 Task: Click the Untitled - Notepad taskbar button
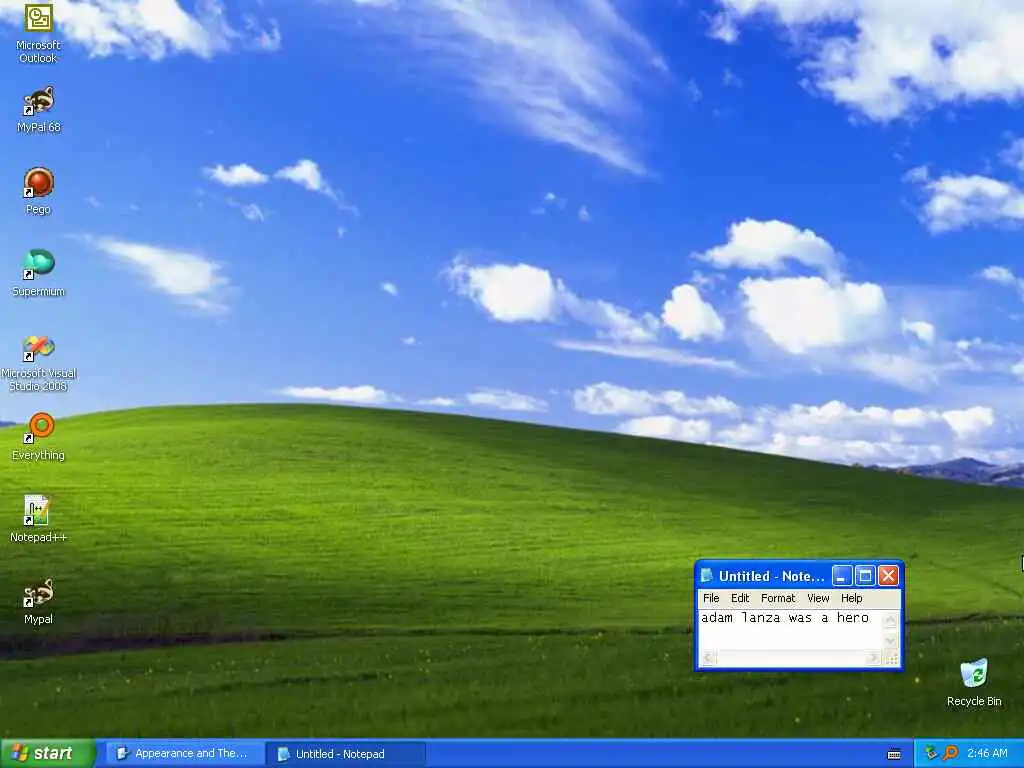point(346,754)
